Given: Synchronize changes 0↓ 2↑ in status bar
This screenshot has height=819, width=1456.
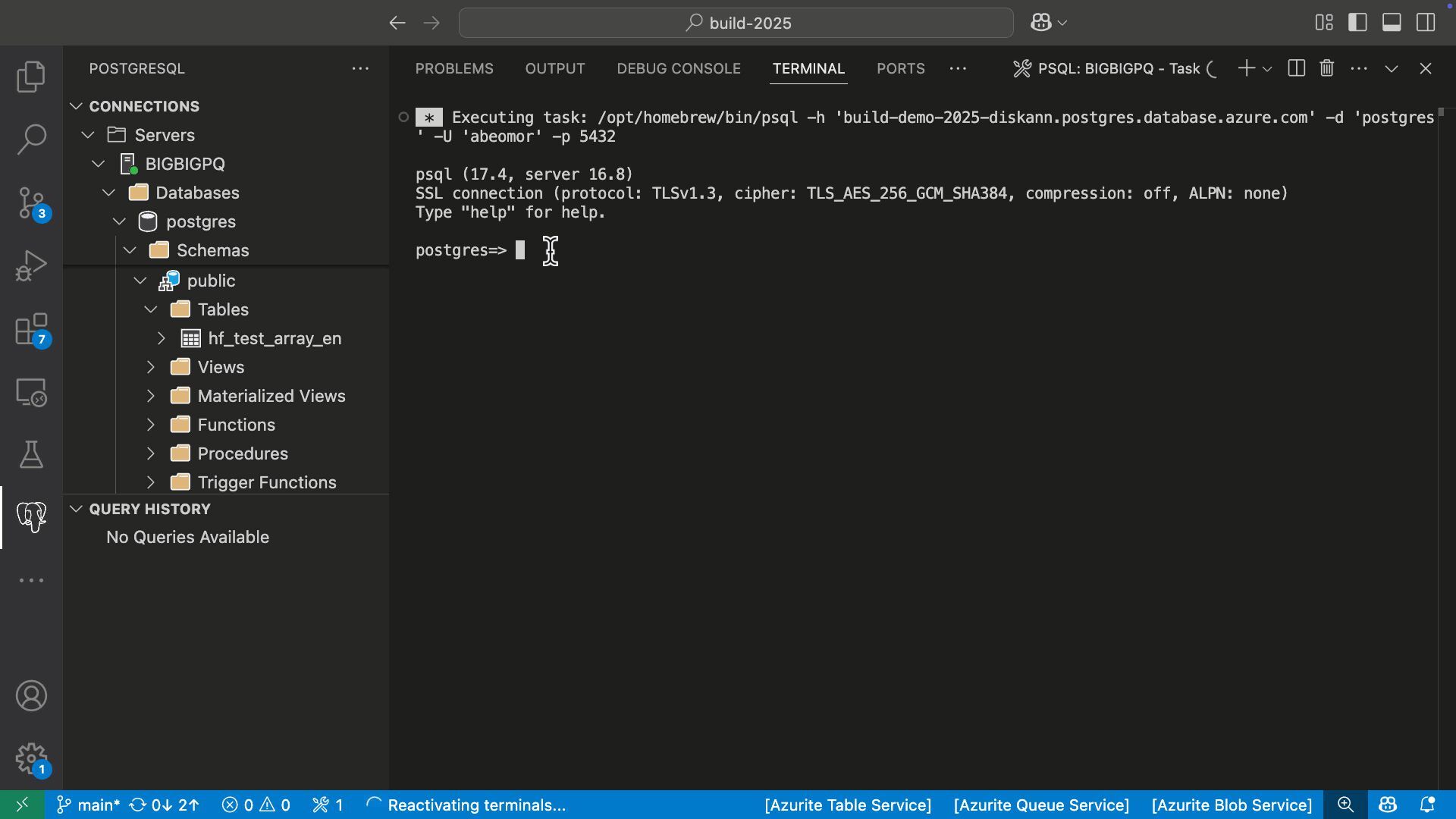Looking at the screenshot, I should tap(164, 805).
